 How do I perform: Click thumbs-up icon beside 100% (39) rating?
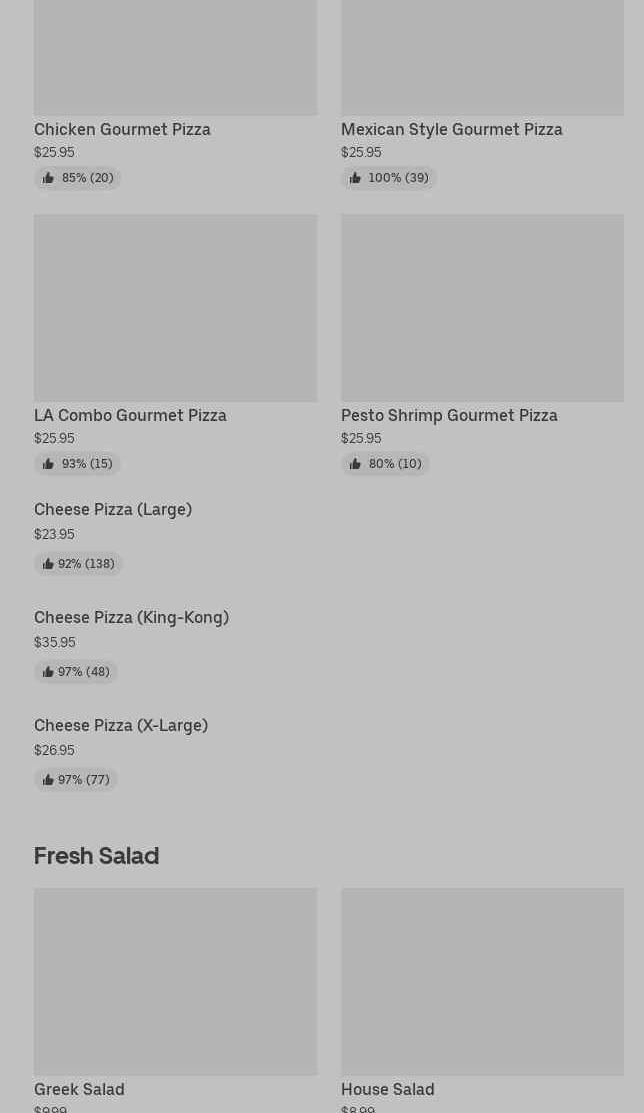coord(355,178)
